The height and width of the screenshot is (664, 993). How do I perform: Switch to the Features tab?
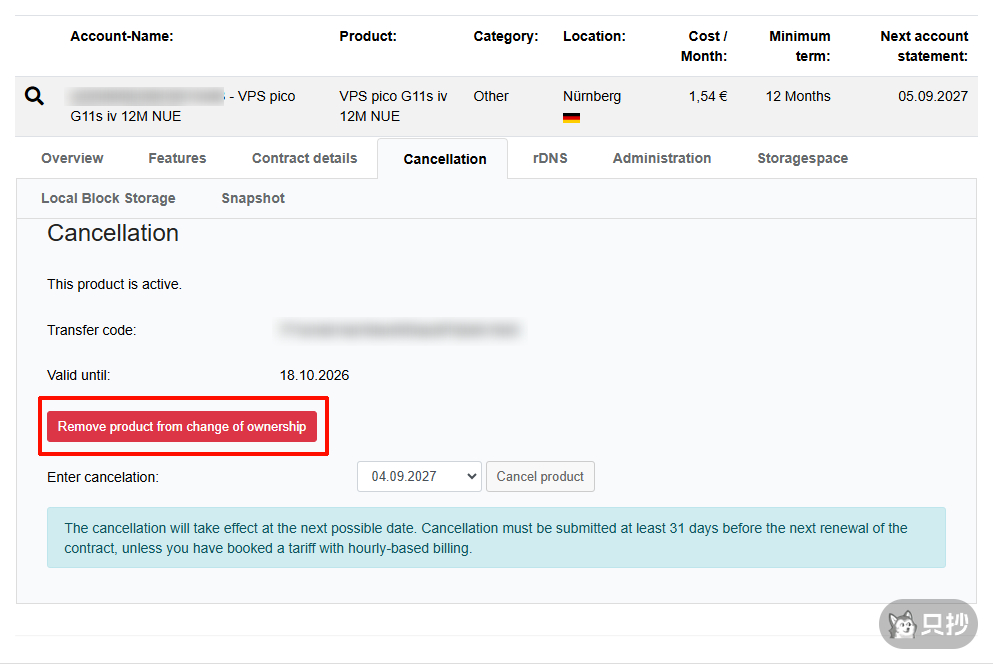[177, 158]
